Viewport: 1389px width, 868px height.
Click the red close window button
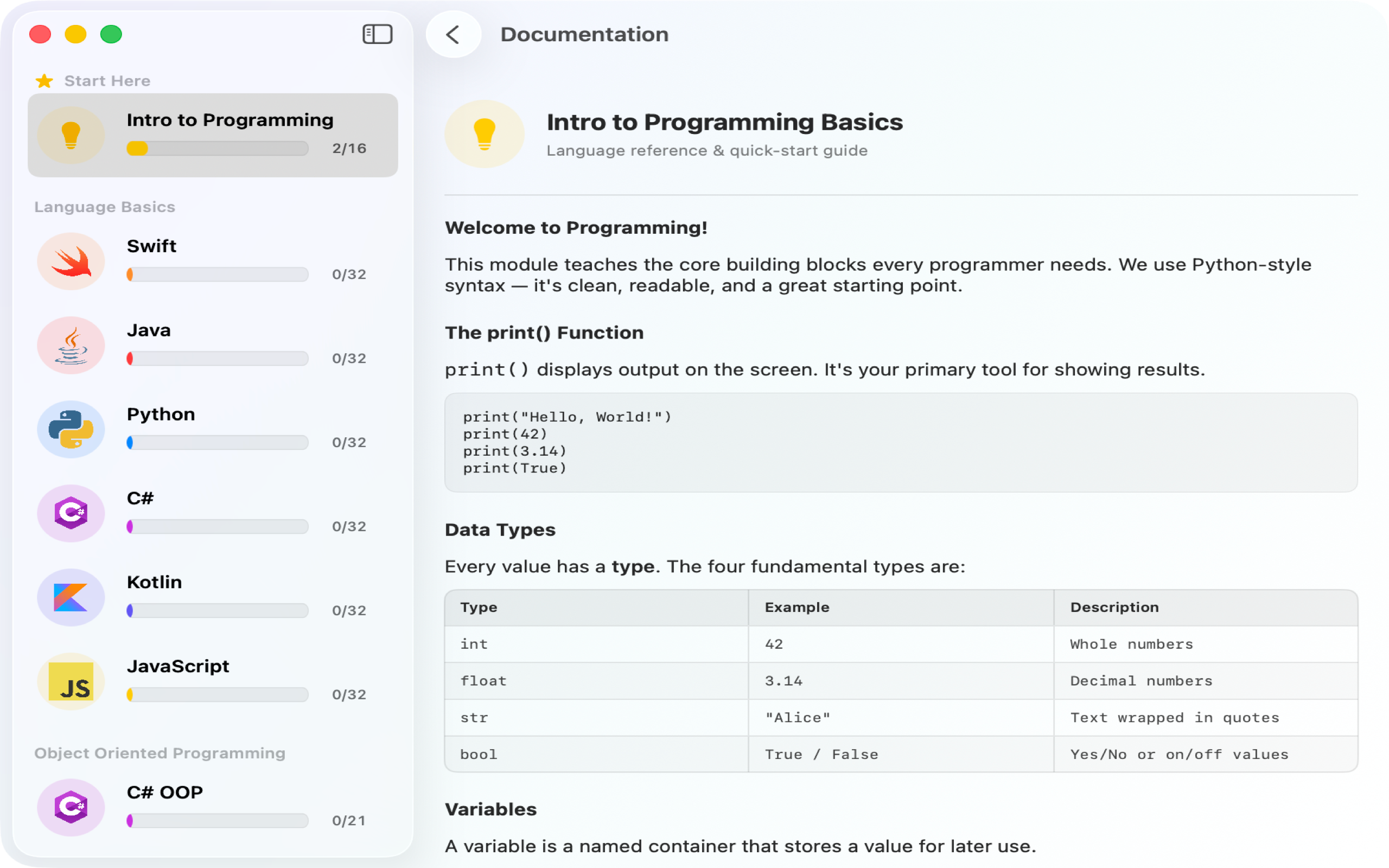click(40, 34)
